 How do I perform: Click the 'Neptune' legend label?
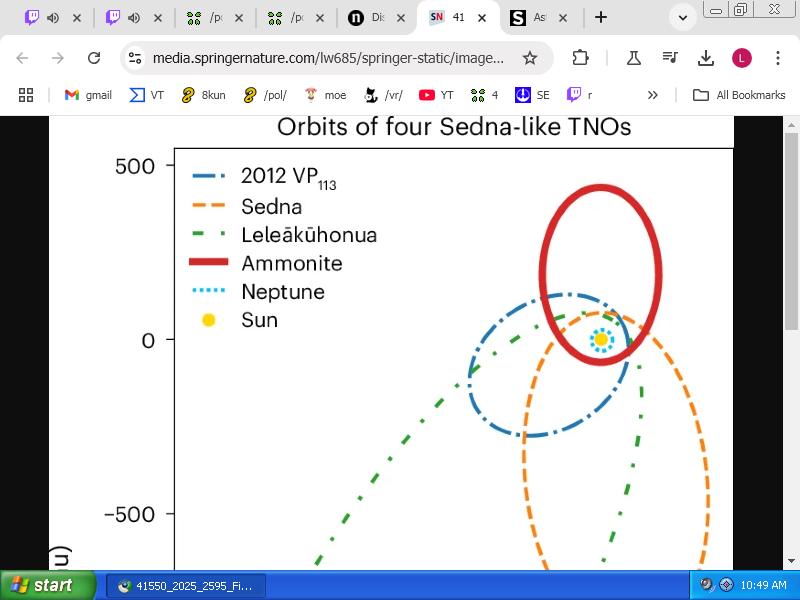coord(283,292)
